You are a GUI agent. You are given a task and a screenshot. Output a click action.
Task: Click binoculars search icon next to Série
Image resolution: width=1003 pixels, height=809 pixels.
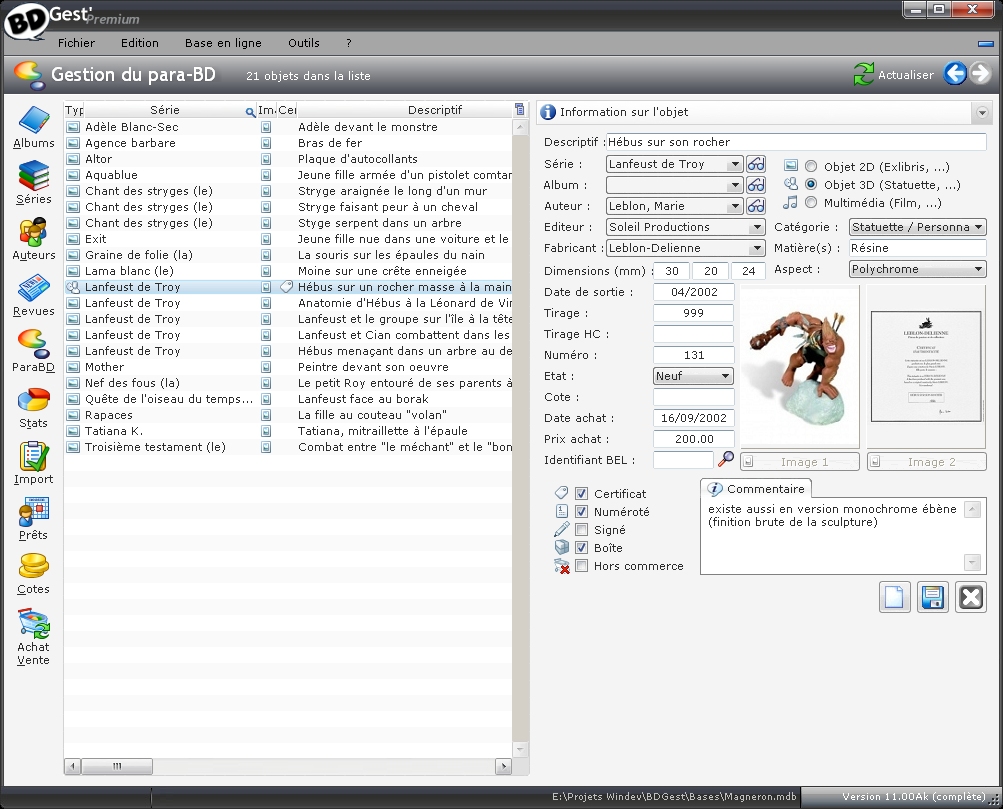756,164
